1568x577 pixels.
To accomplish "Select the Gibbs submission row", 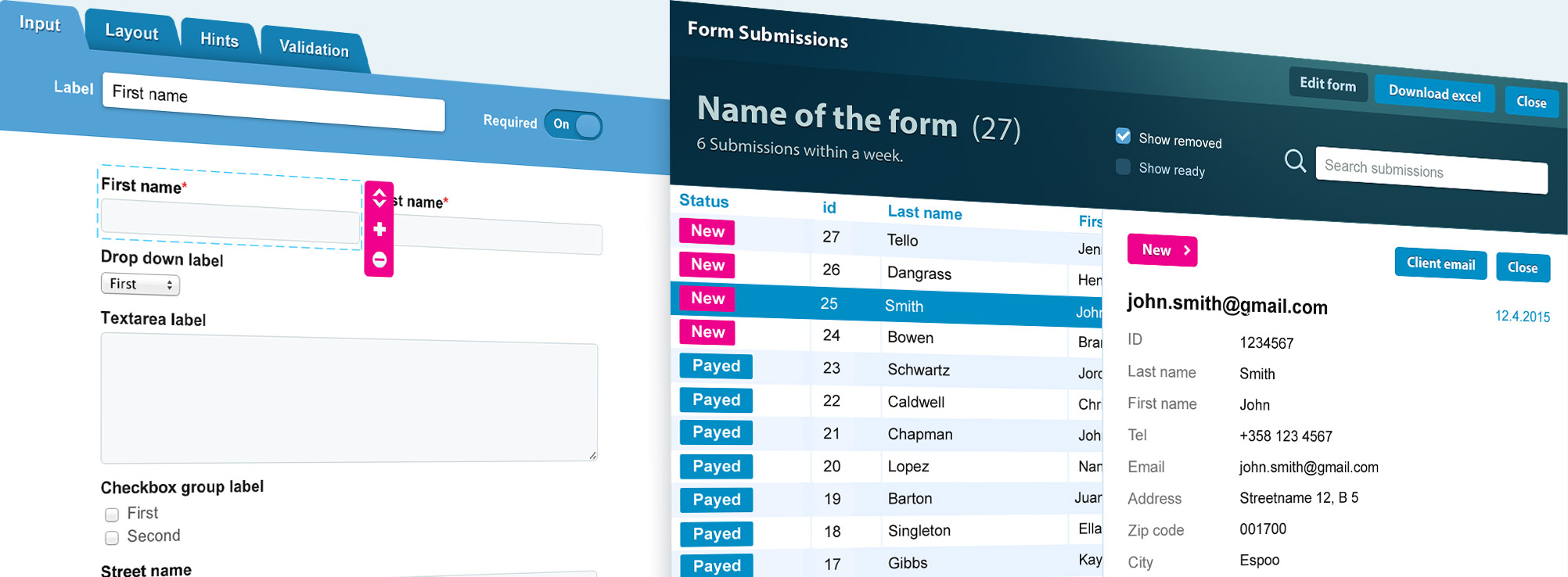I will pos(886,563).
